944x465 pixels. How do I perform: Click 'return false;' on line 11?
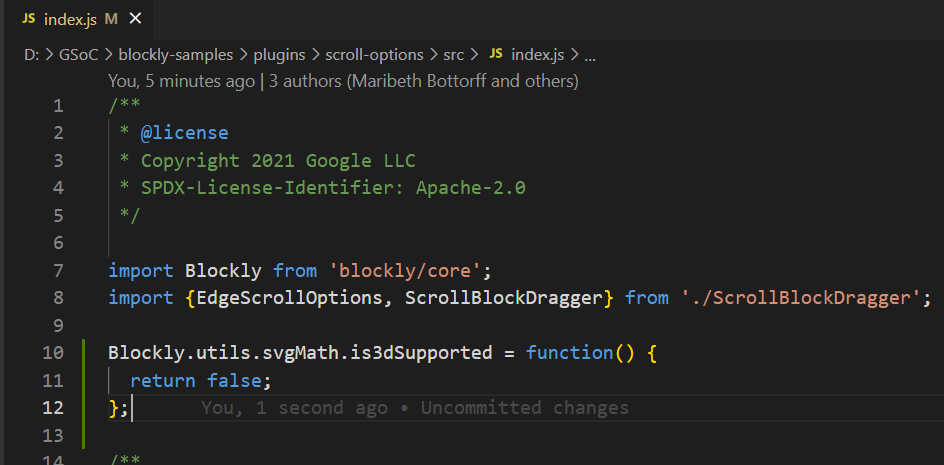(x=201, y=380)
